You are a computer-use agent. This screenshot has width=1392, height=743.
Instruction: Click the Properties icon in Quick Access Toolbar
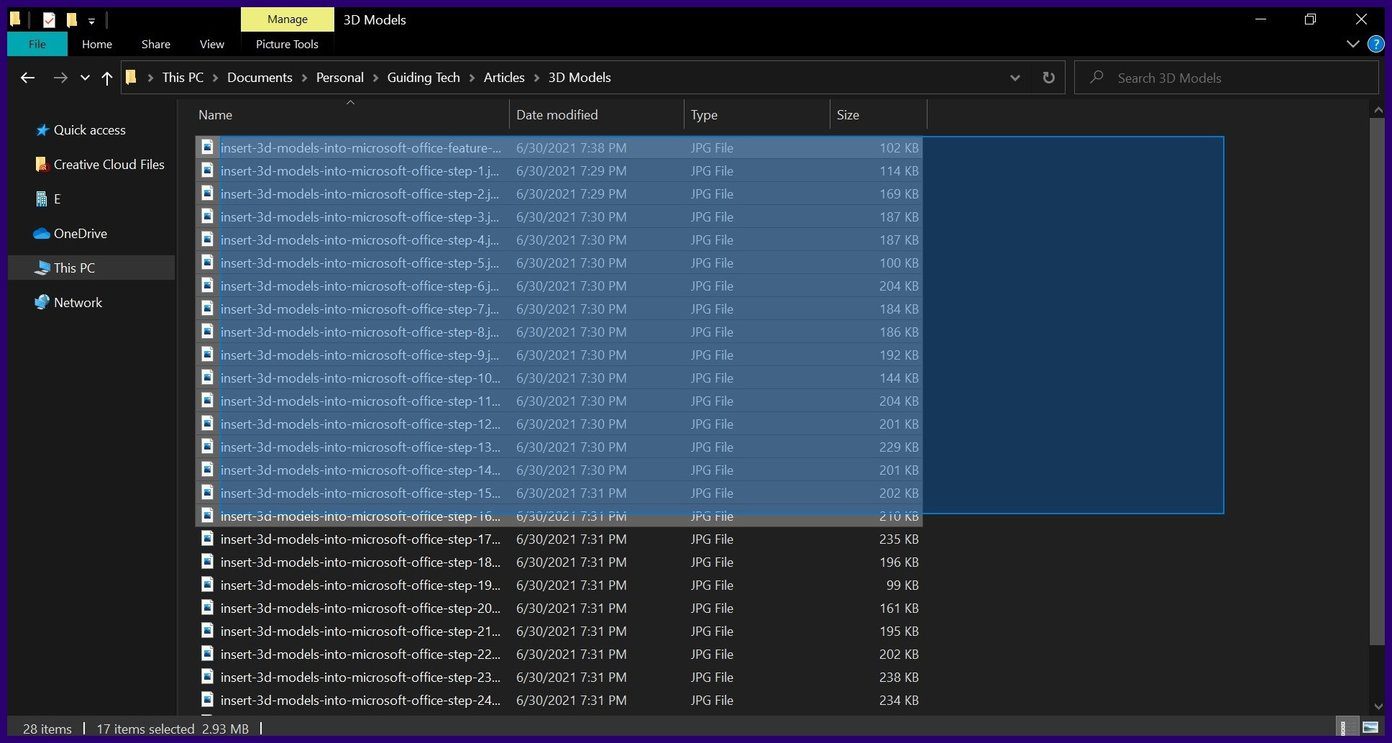tap(49, 20)
